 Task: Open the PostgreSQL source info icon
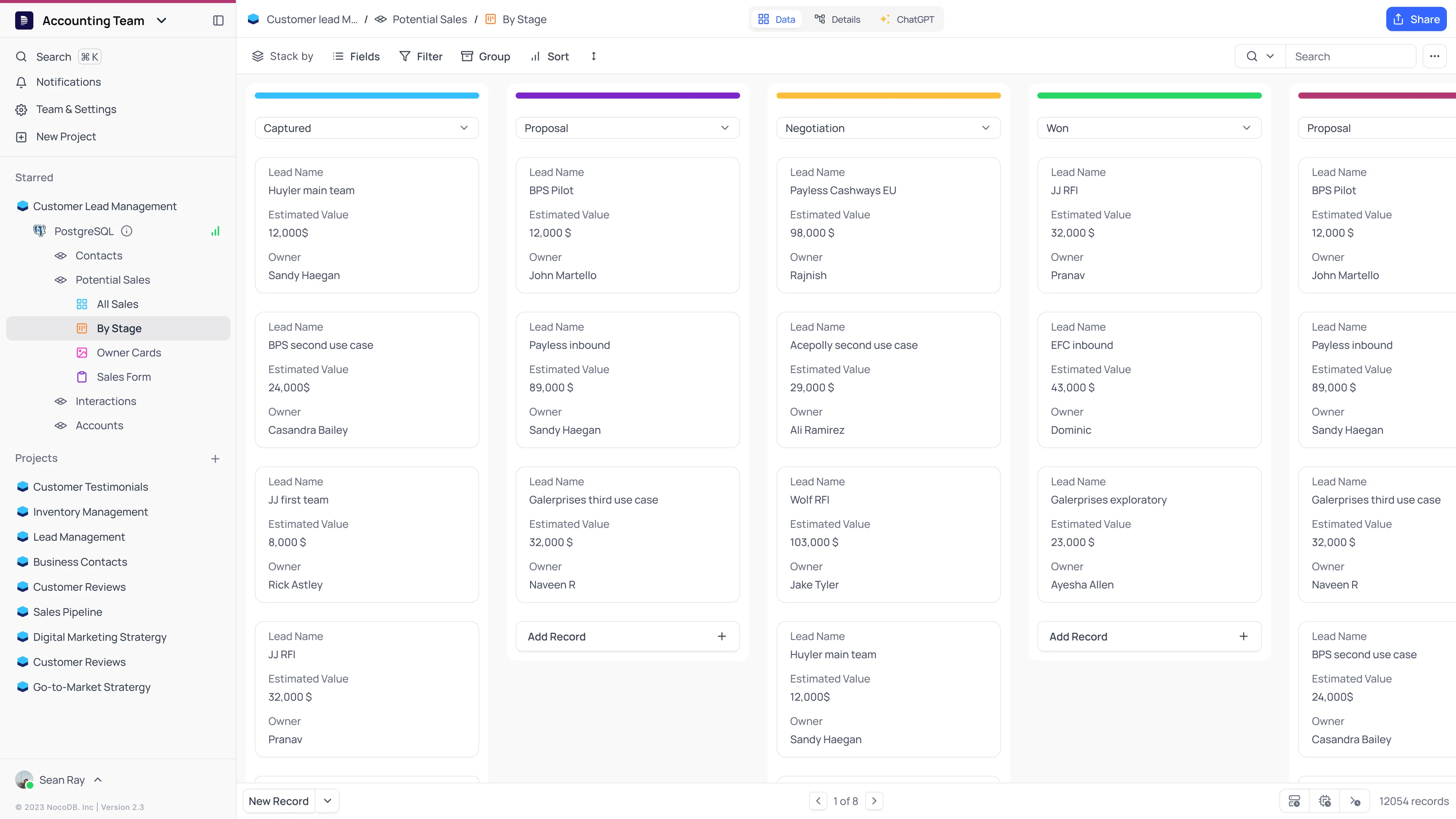[127, 231]
